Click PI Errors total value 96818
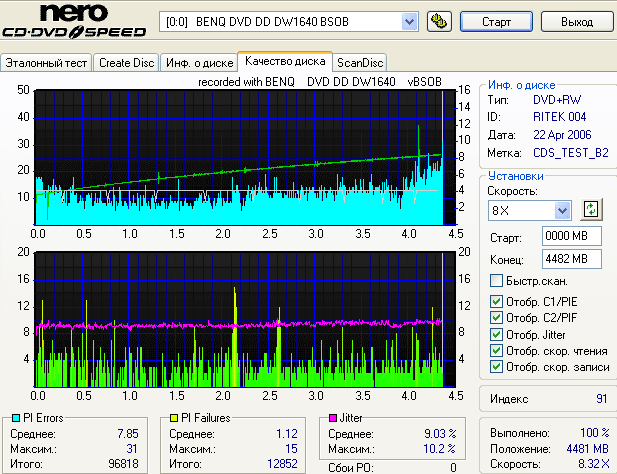The height and width of the screenshot is (474, 617). pyautogui.click(x=123, y=464)
